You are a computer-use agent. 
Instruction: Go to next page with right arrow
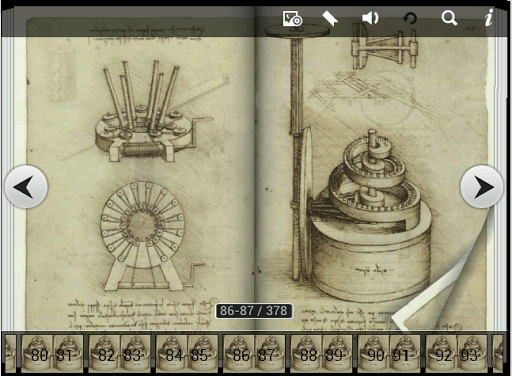(482, 187)
